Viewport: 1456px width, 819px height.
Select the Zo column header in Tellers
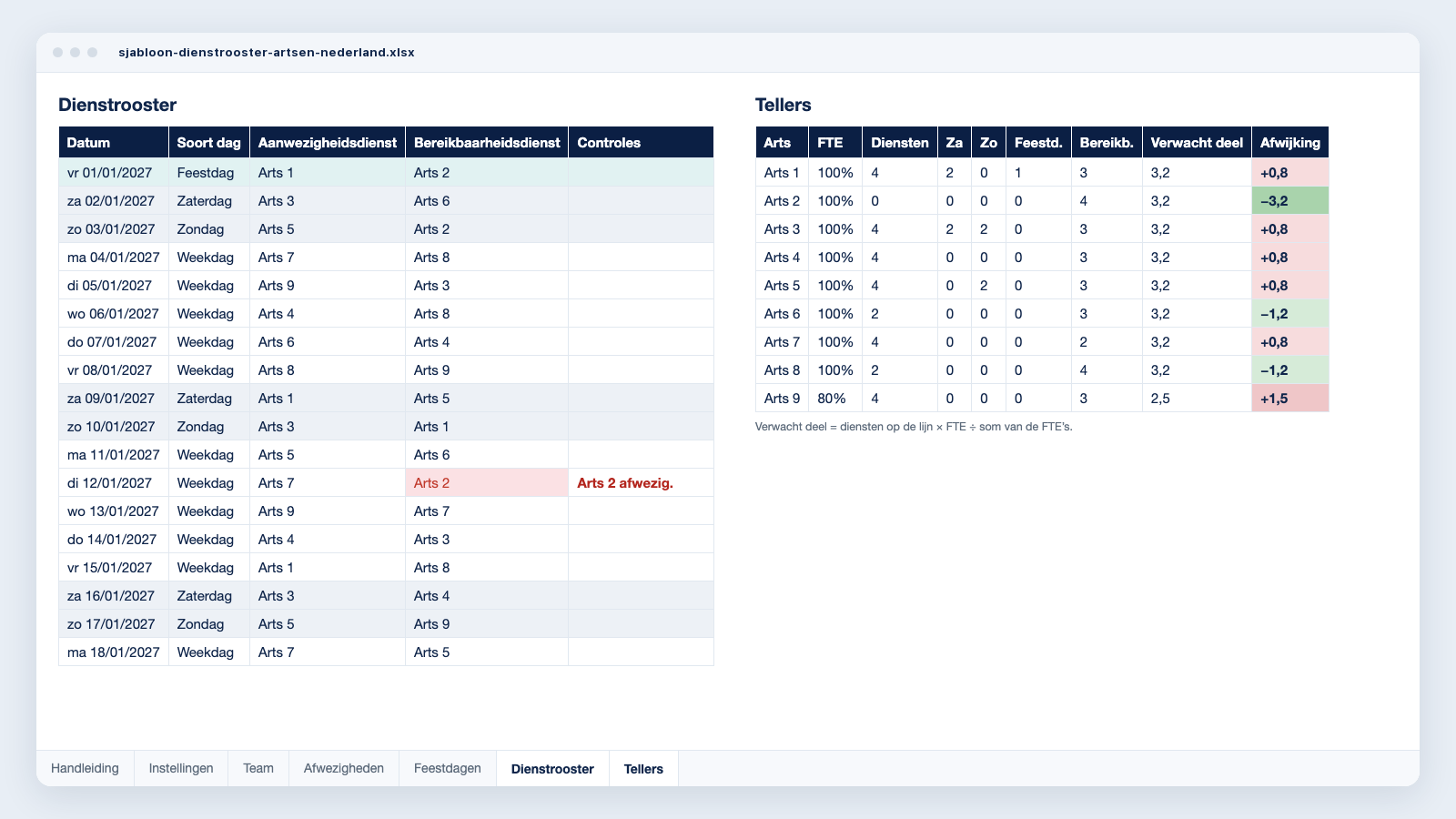pyautogui.click(x=988, y=143)
